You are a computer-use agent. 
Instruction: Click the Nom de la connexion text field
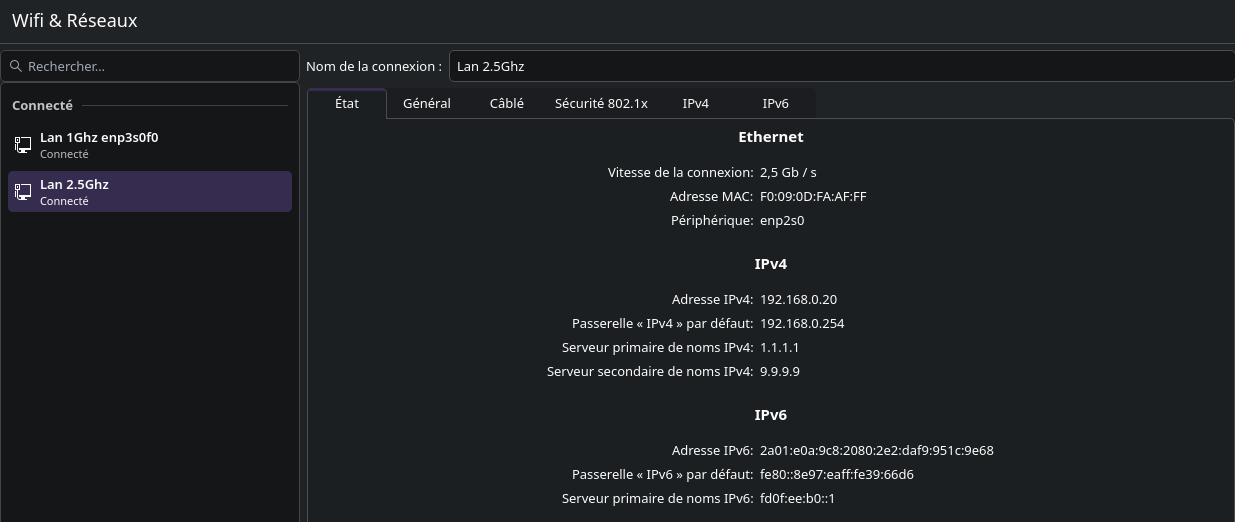click(x=840, y=67)
